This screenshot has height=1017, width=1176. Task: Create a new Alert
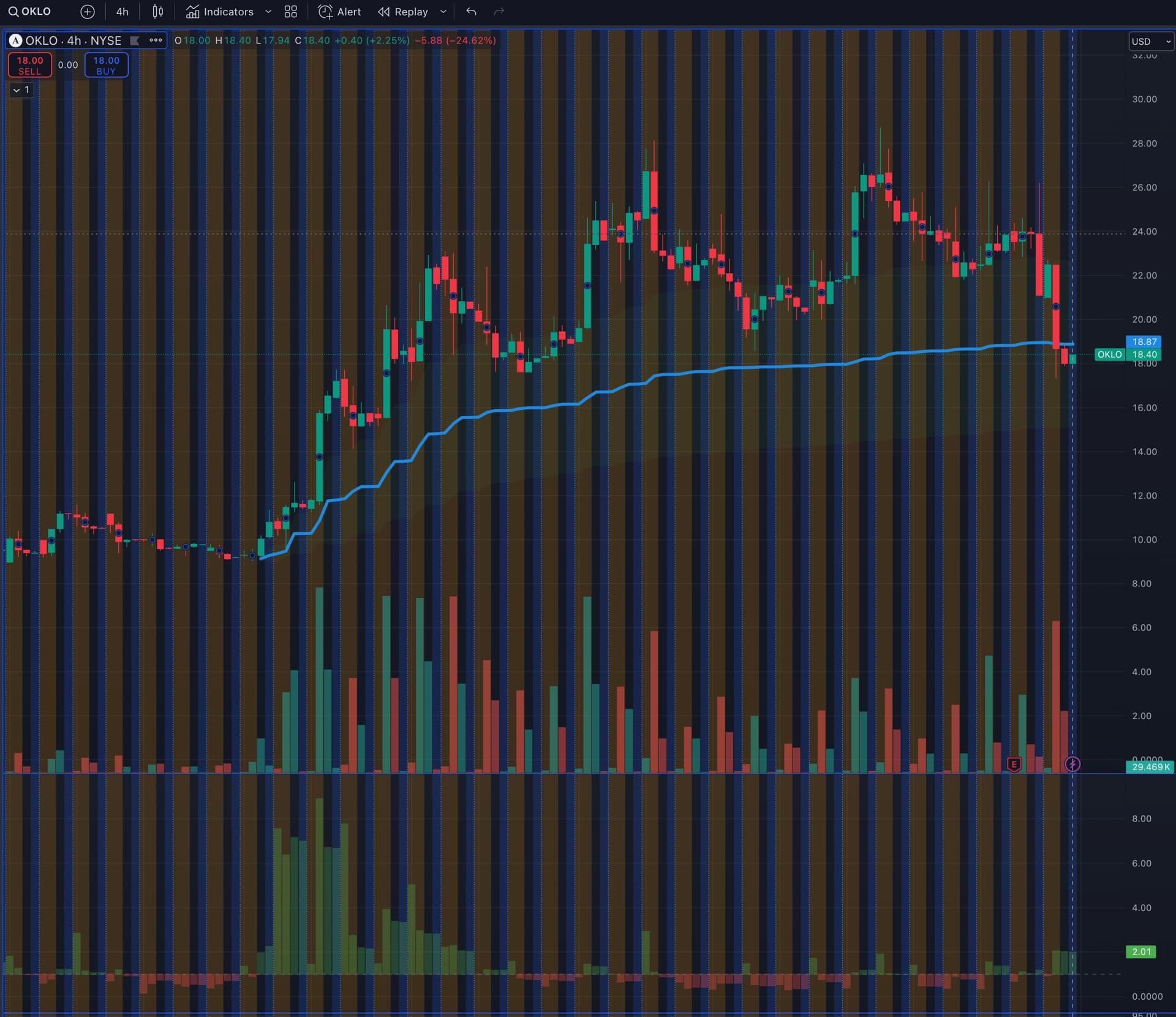pos(340,12)
